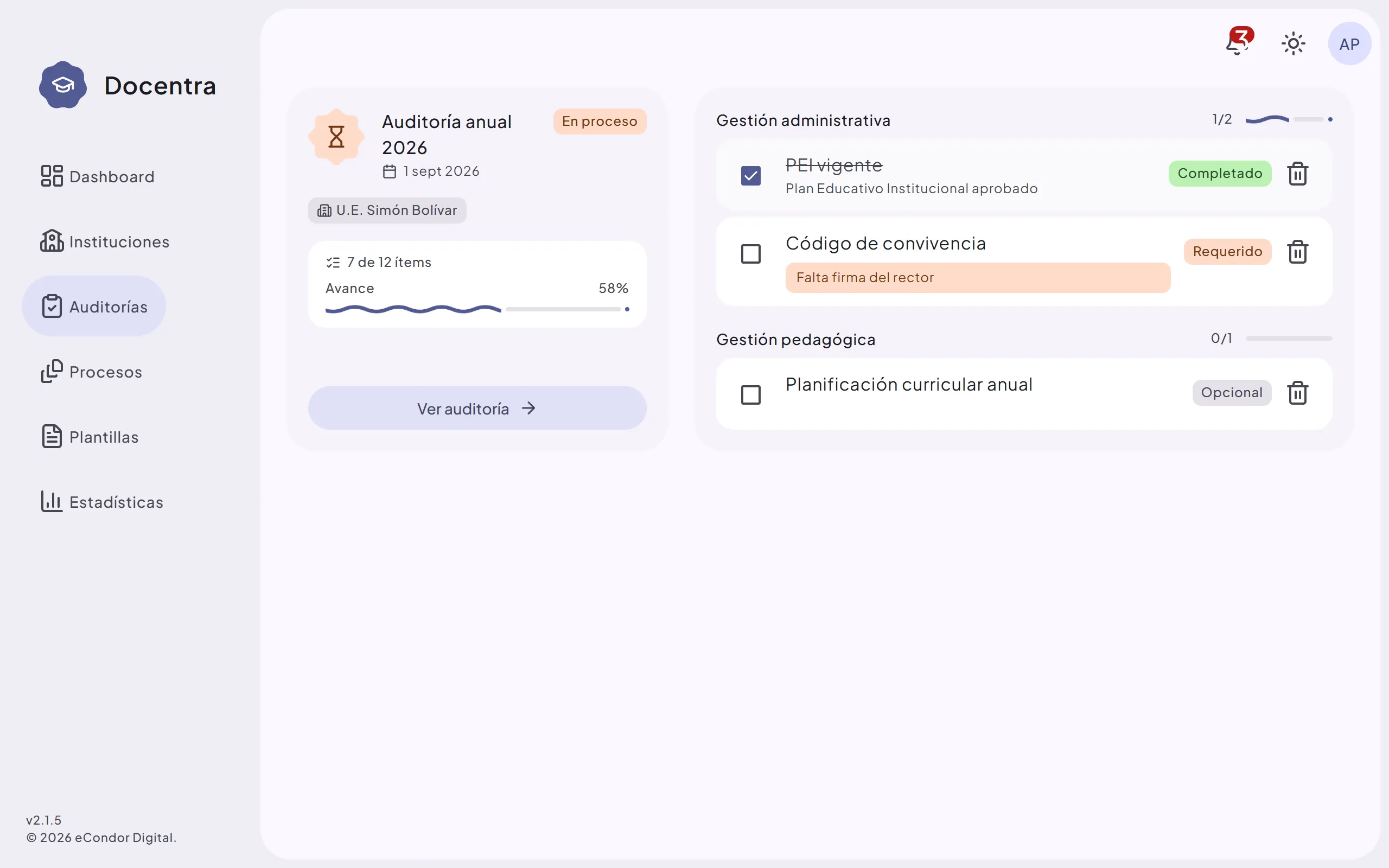Click the calendar icon beside 1 sept 2026
This screenshot has height=868, width=1389.
click(390, 171)
